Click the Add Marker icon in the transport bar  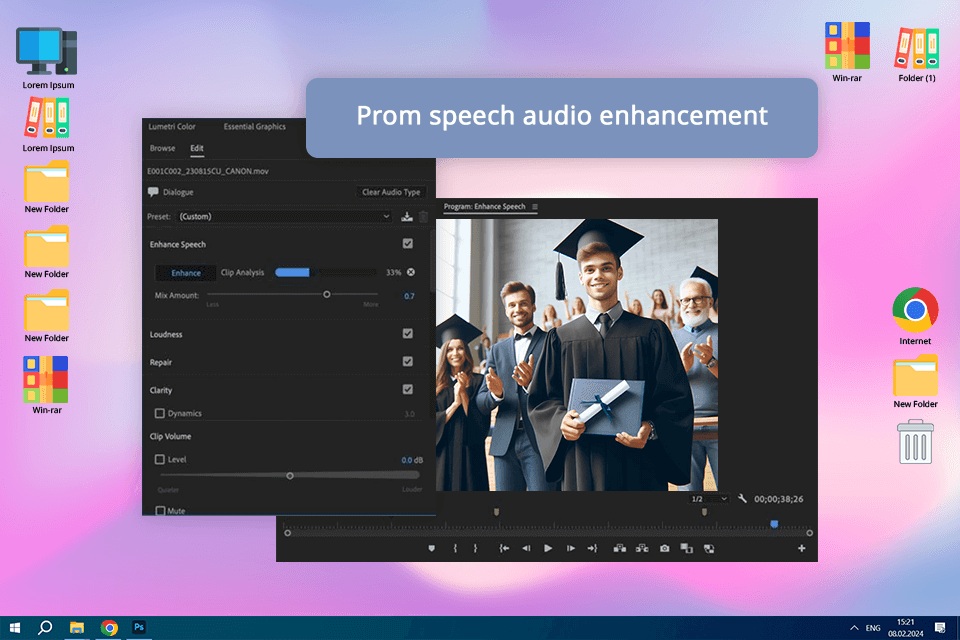click(432, 549)
